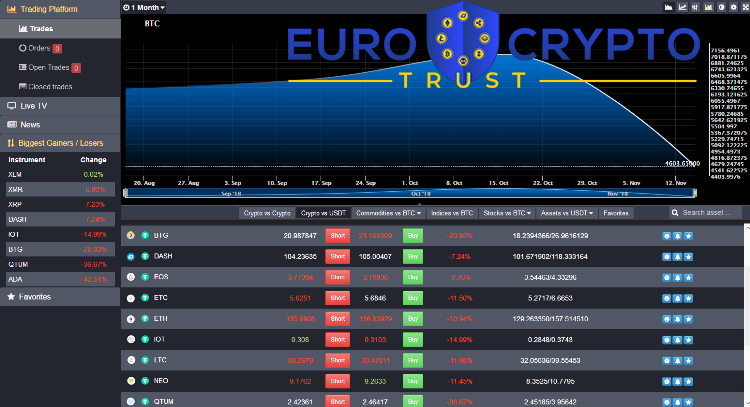Switch to Indices vs BTC tab
The image size is (750, 407).
click(452, 213)
